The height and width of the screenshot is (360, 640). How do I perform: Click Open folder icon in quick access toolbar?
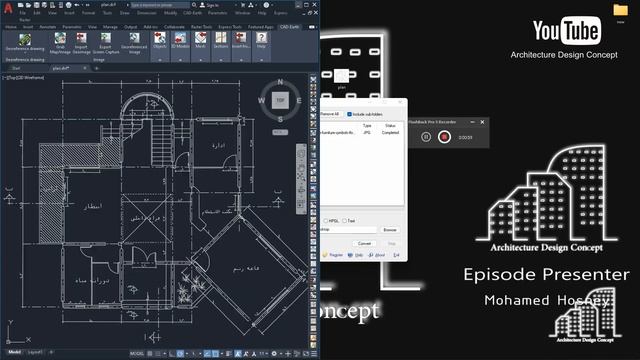click(28, 5)
